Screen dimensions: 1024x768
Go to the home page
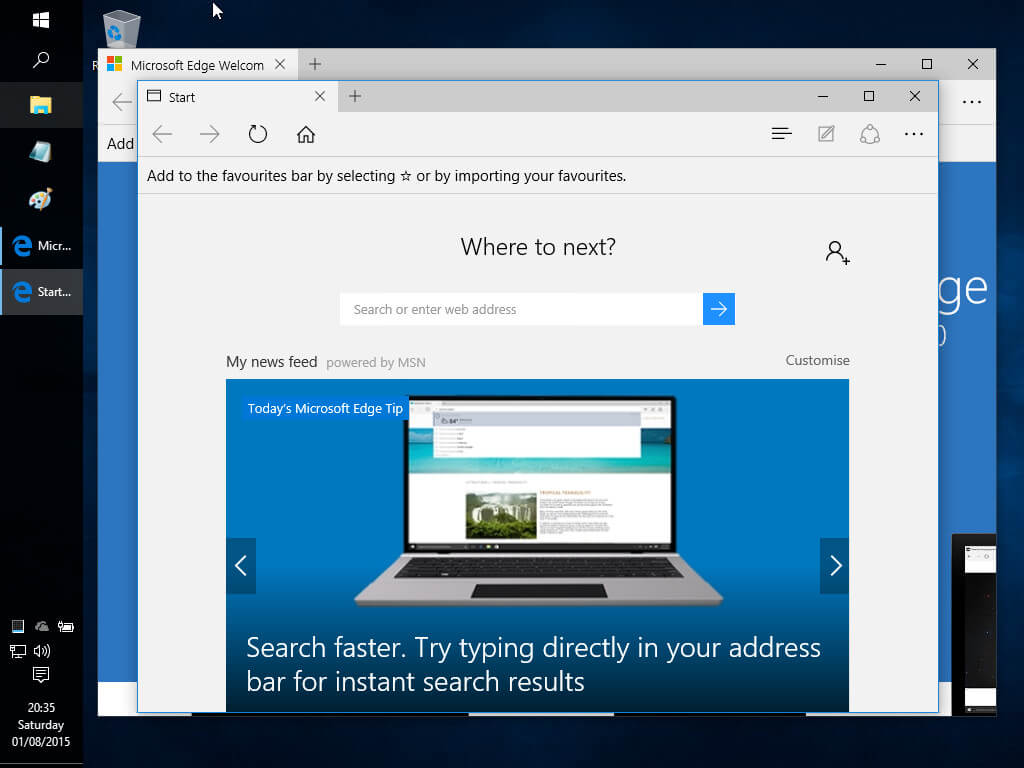pos(306,135)
